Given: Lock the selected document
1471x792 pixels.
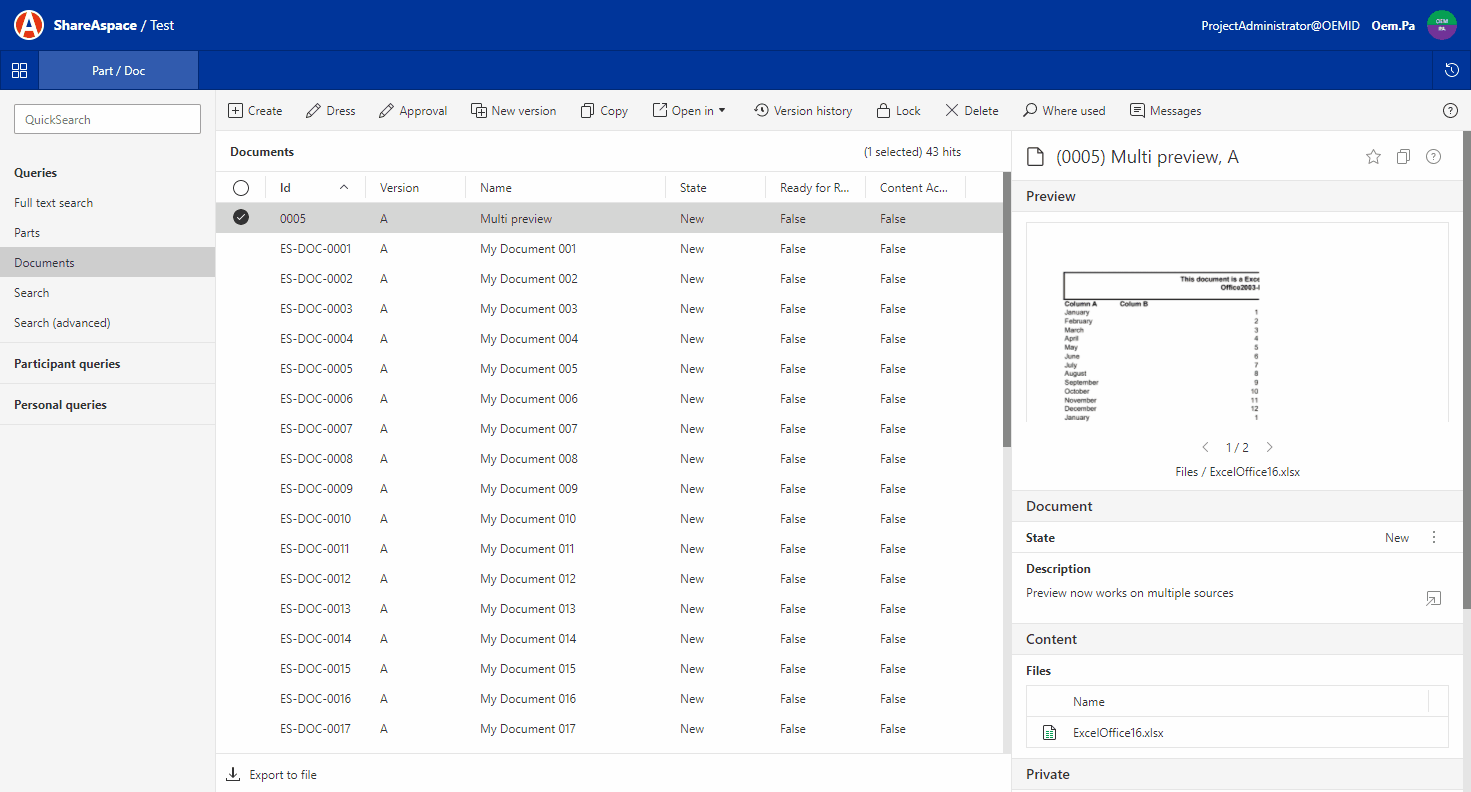Looking at the screenshot, I should (897, 110).
